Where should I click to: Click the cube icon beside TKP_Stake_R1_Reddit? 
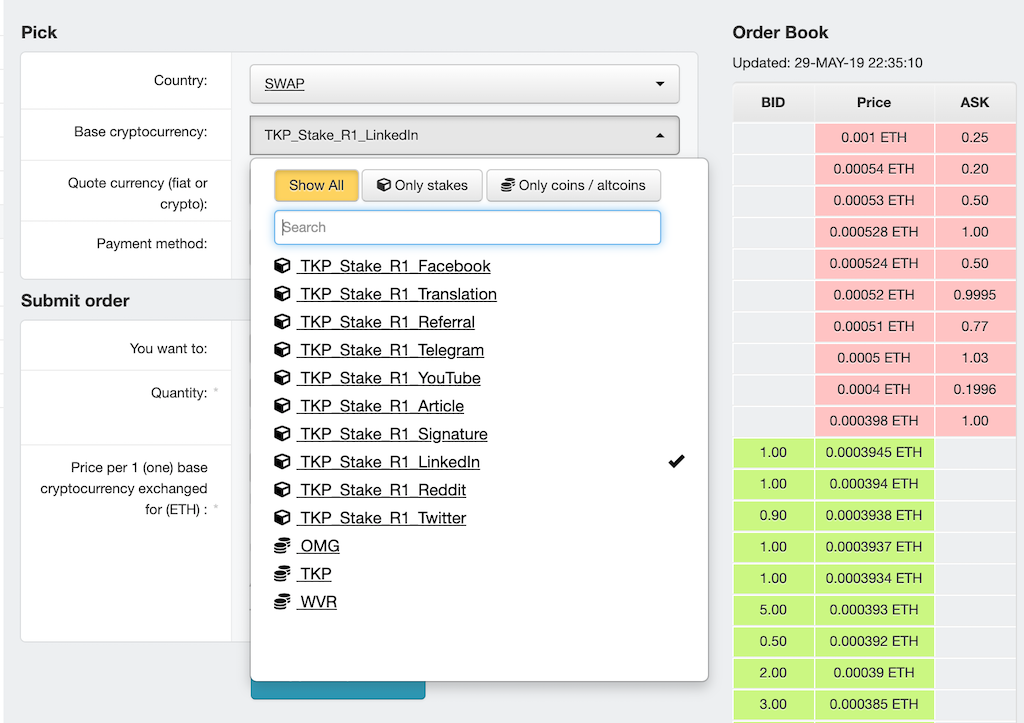coord(282,490)
